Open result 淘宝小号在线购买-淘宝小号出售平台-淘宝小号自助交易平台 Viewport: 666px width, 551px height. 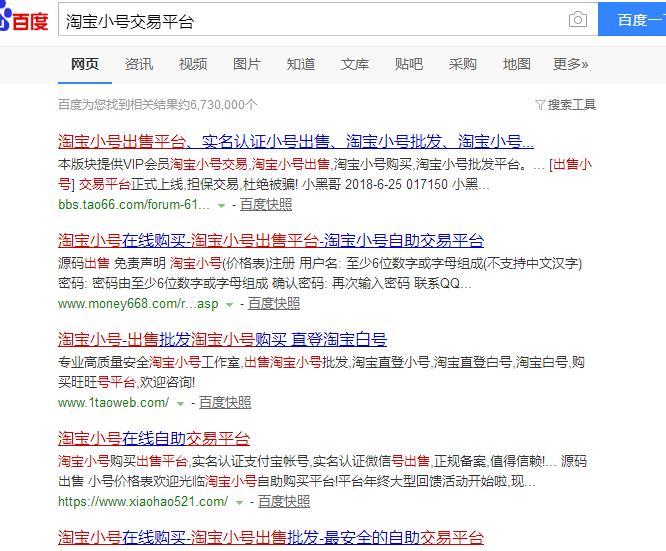point(271,240)
